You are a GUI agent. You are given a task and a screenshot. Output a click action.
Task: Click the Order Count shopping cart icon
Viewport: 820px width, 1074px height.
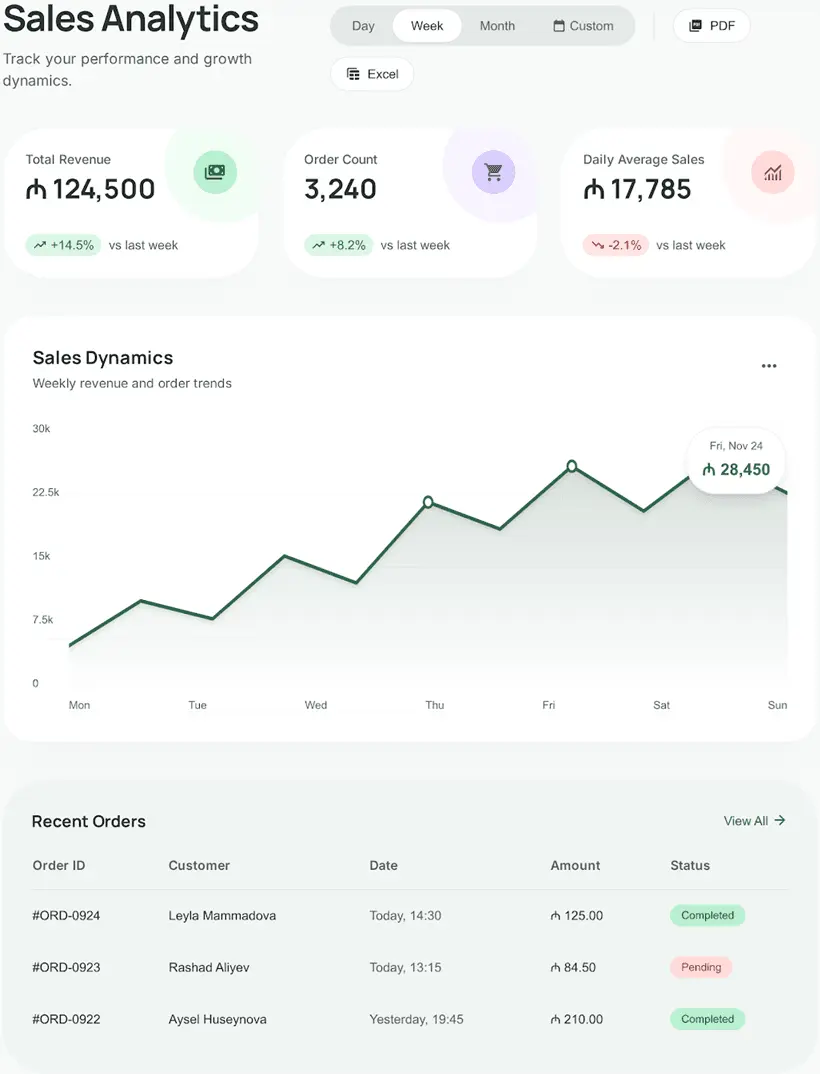tap(493, 172)
